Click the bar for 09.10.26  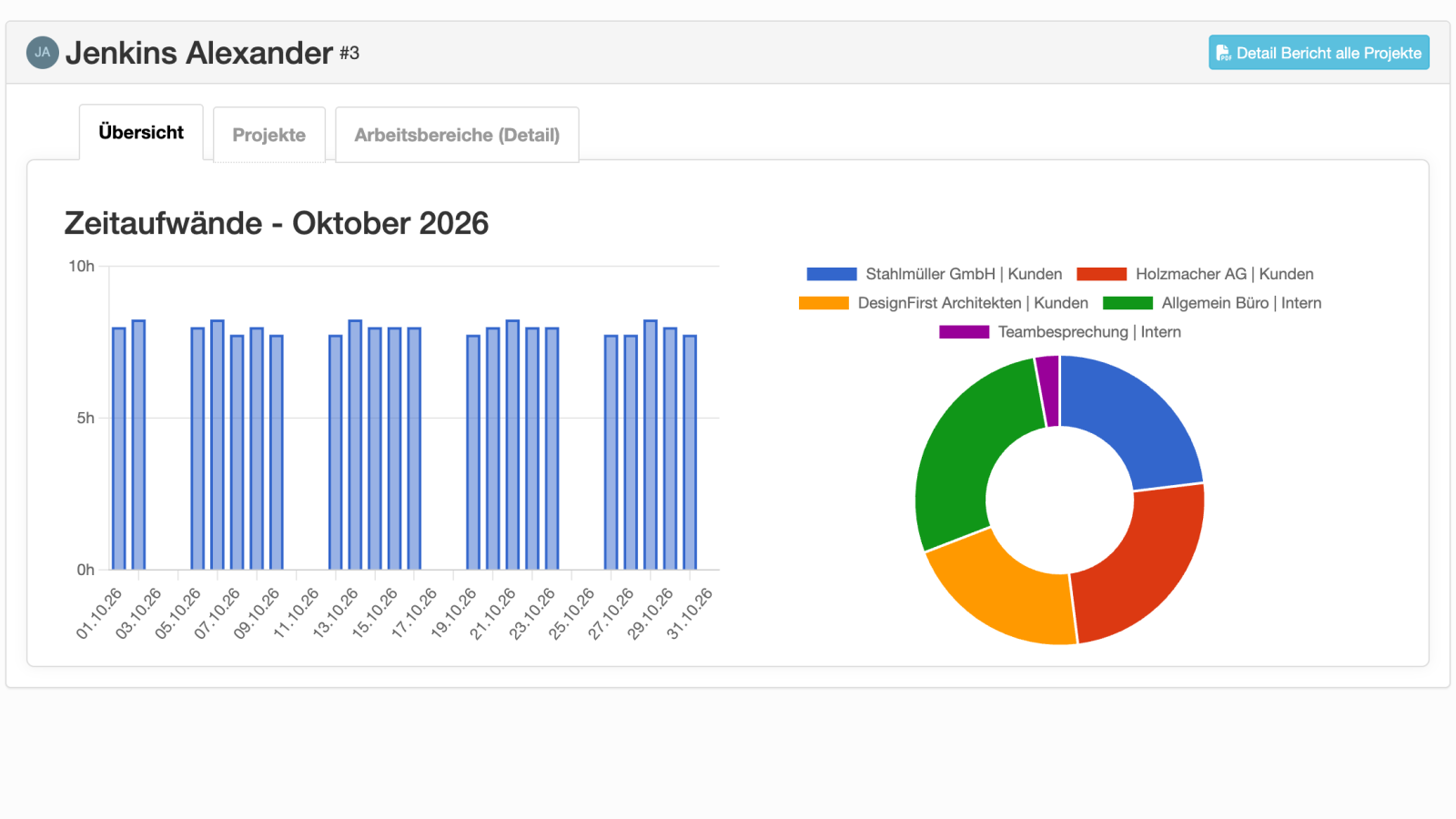click(277, 452)
